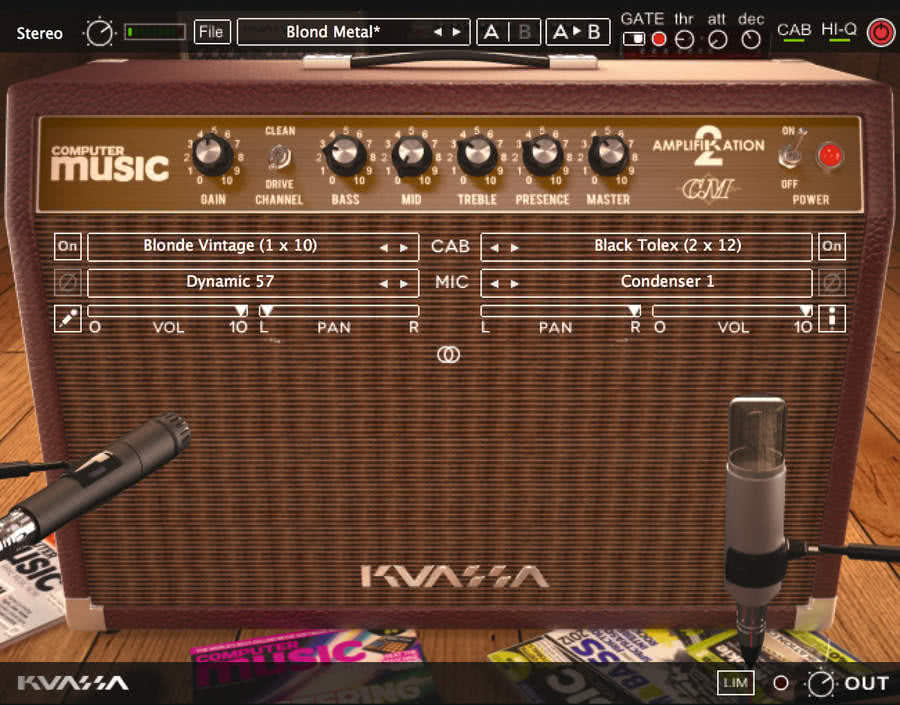Click the link mics circles icon
Image resolution: width=900 pixels, height=705 pixels.
click(x=449, y=355)
